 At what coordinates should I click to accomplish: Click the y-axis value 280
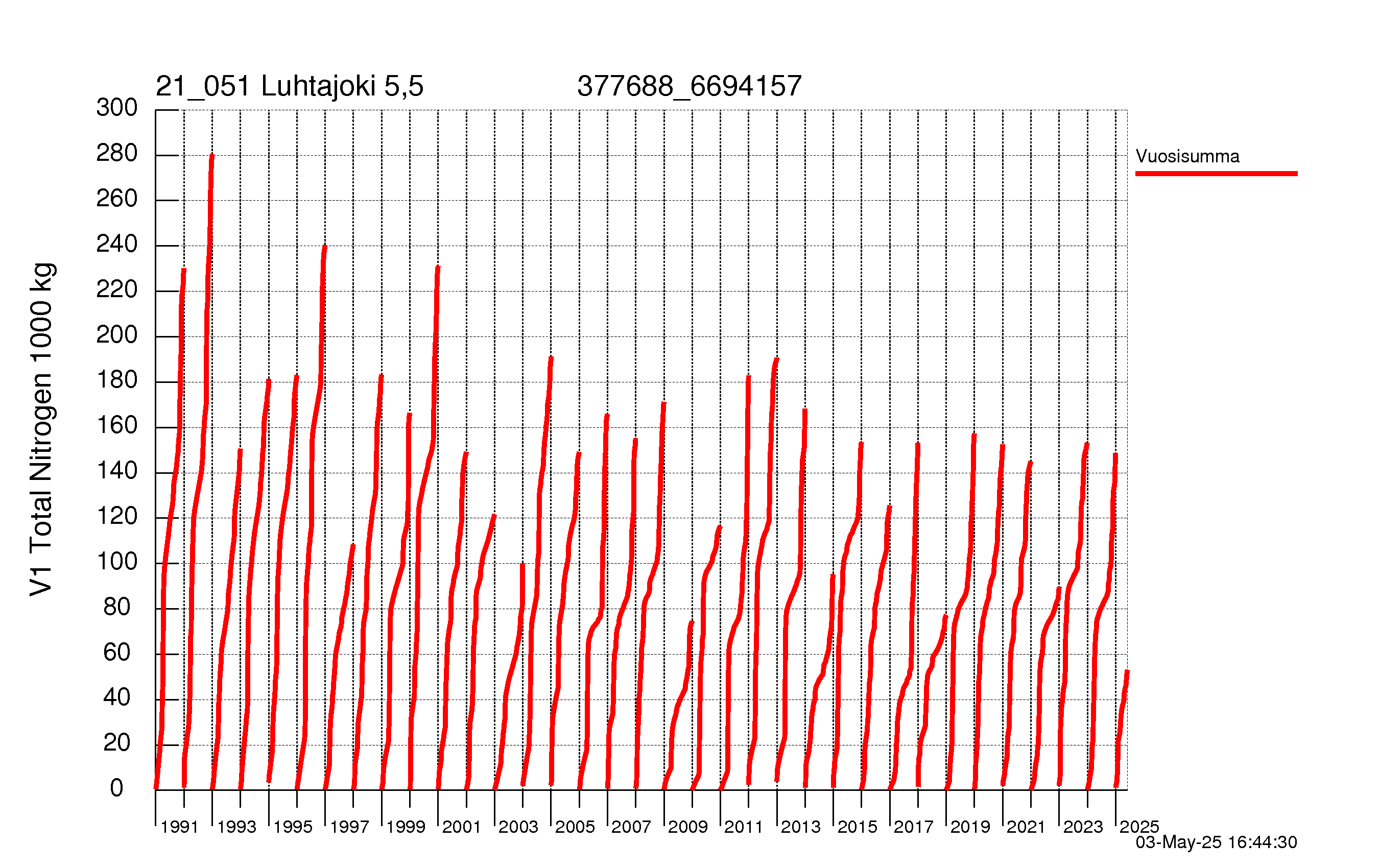click(117, 154)
